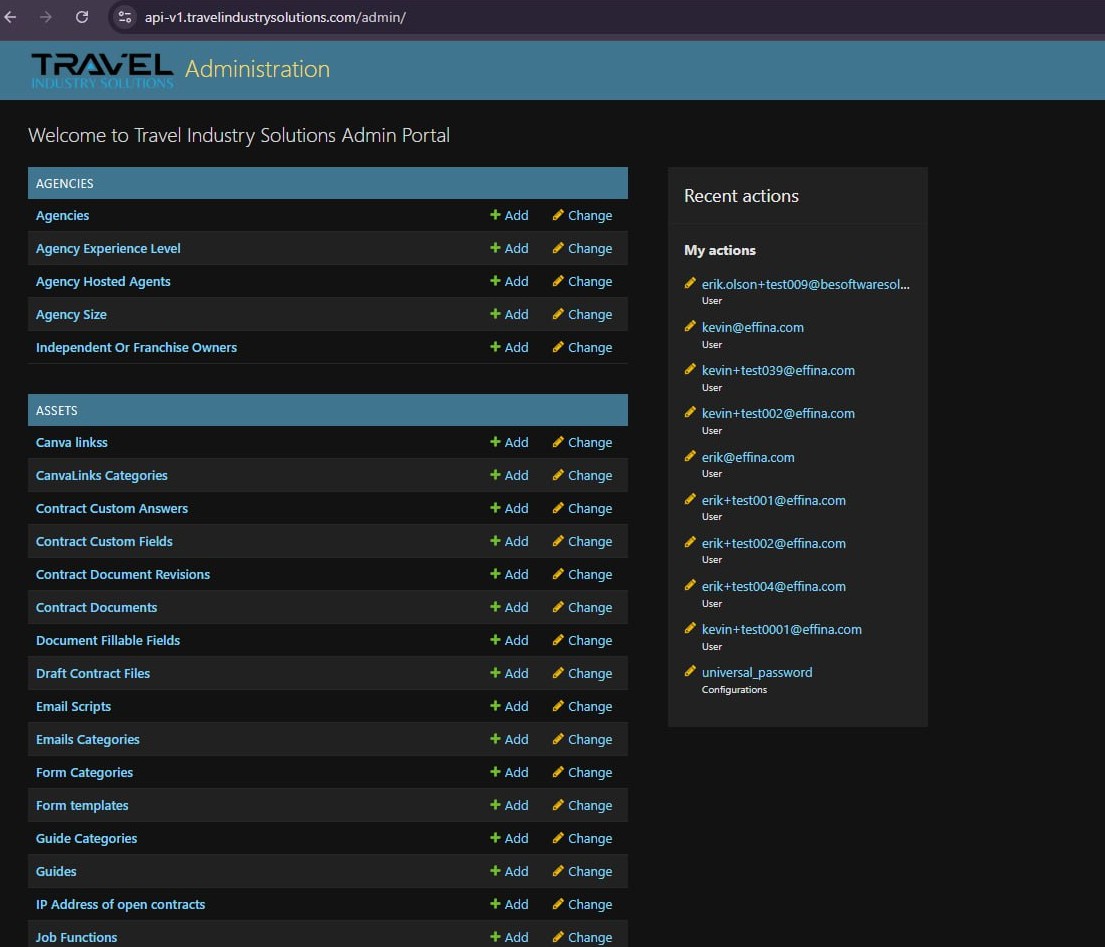Click the browser back arrow
The width and height of the screenshot is (1105, 947).
(x=11, y=17)
